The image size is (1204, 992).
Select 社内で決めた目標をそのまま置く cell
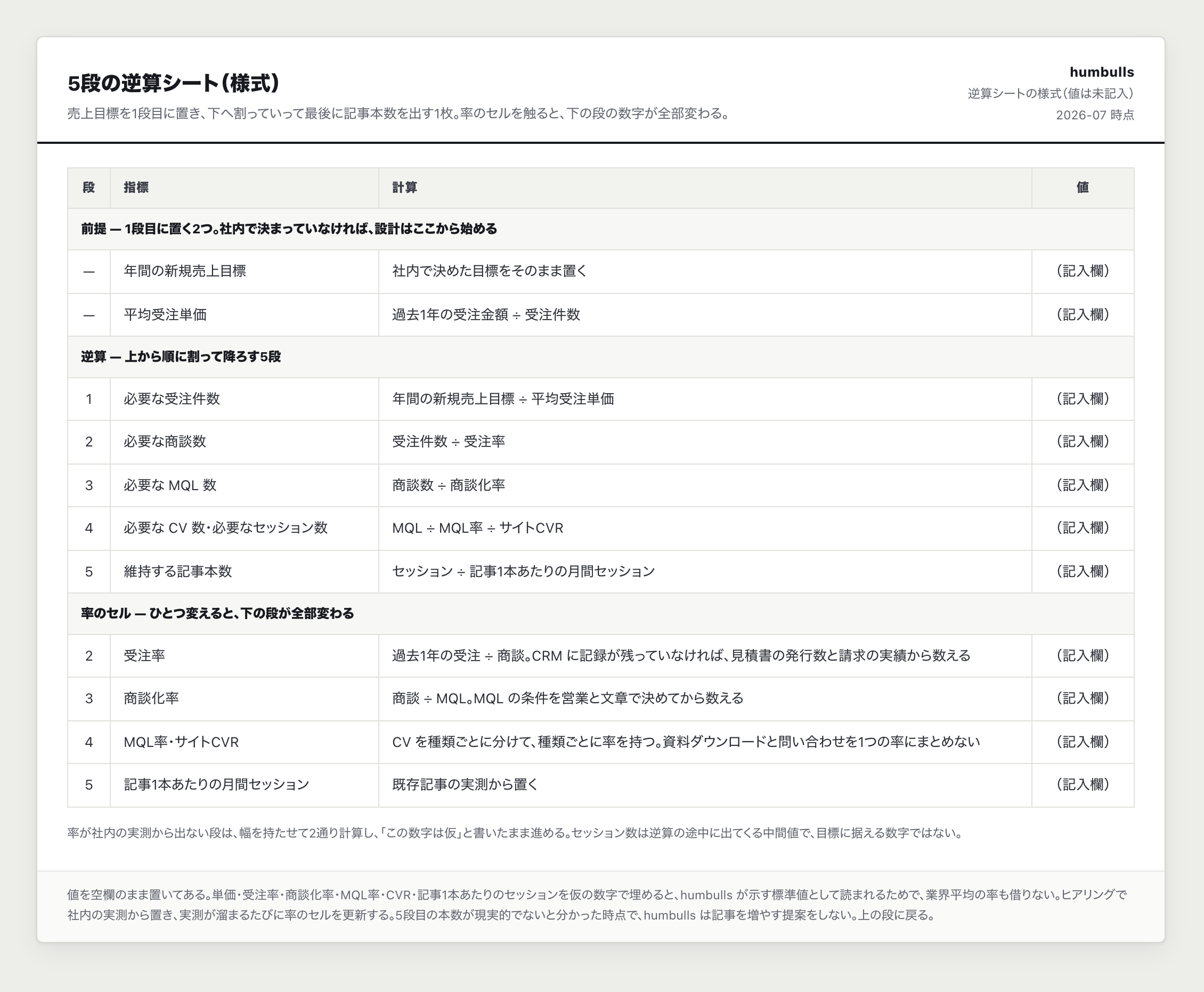tap(705, 271)
